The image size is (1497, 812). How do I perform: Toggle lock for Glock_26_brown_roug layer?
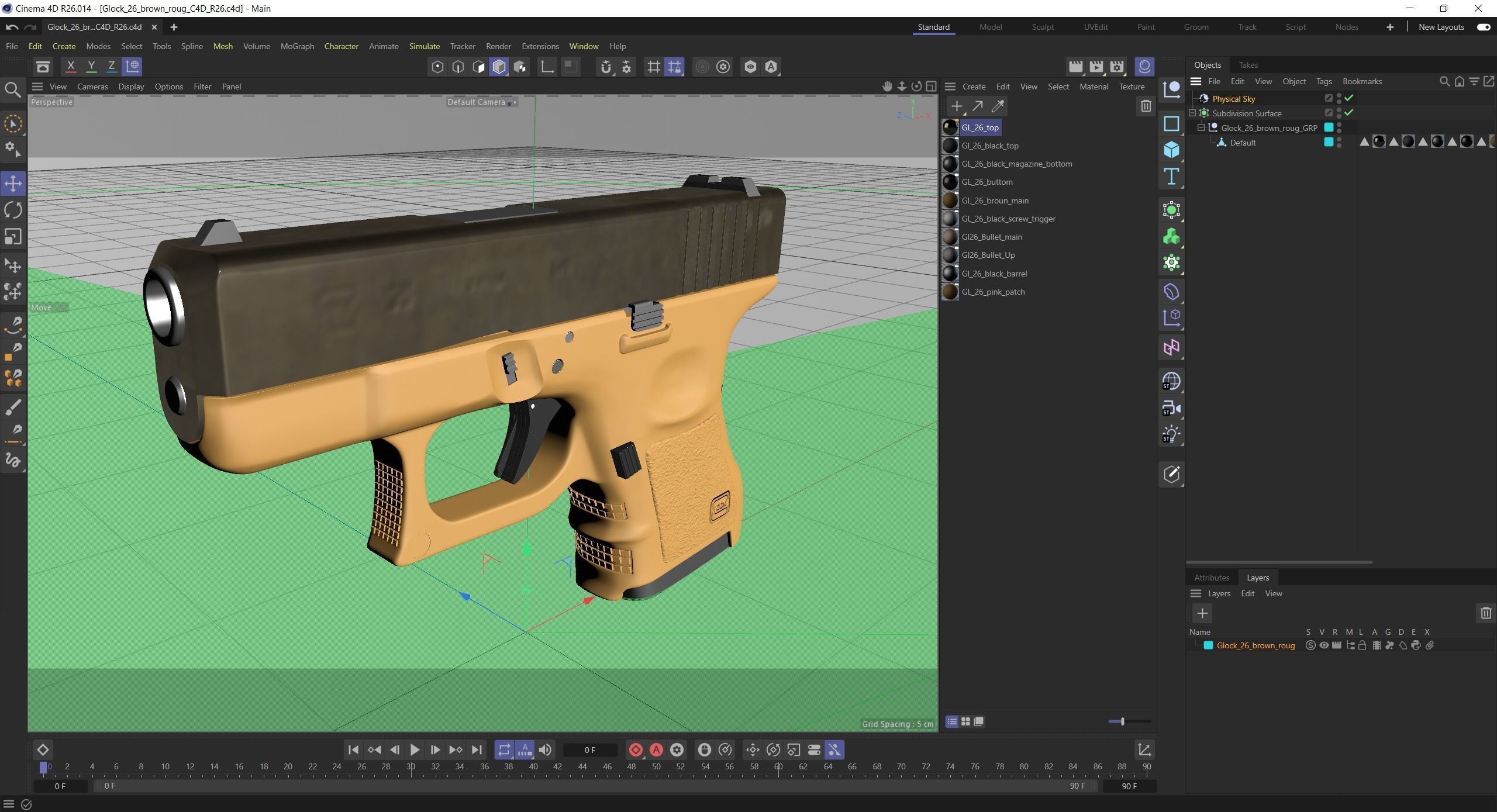(x=1362, y=645)
